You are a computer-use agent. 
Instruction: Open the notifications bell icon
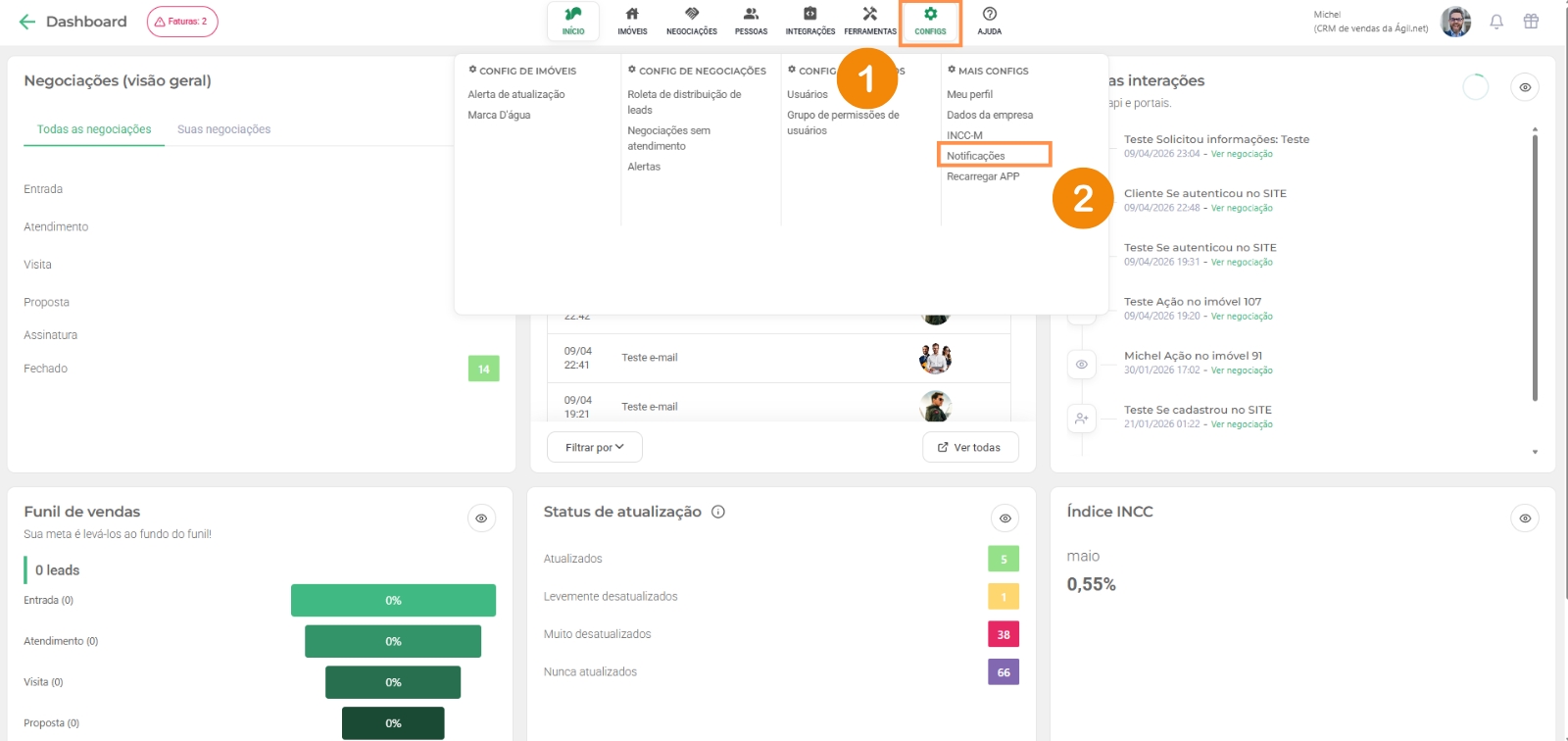click(x=1496, y=22)
